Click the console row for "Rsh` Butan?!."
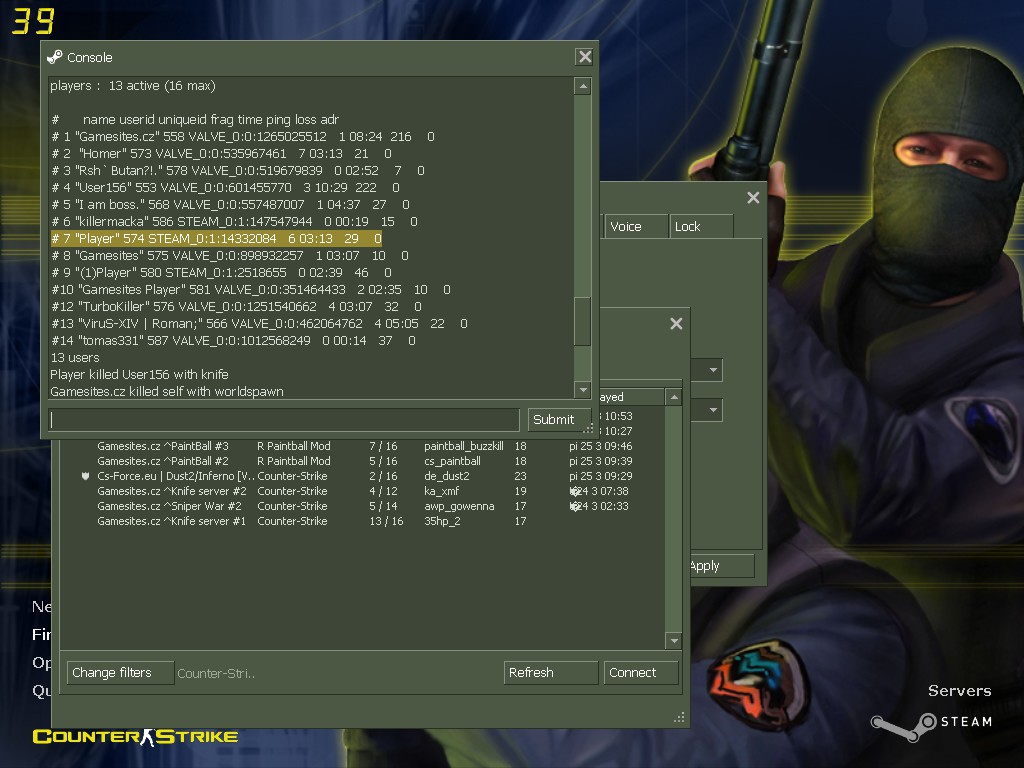 tap(238, 170)
